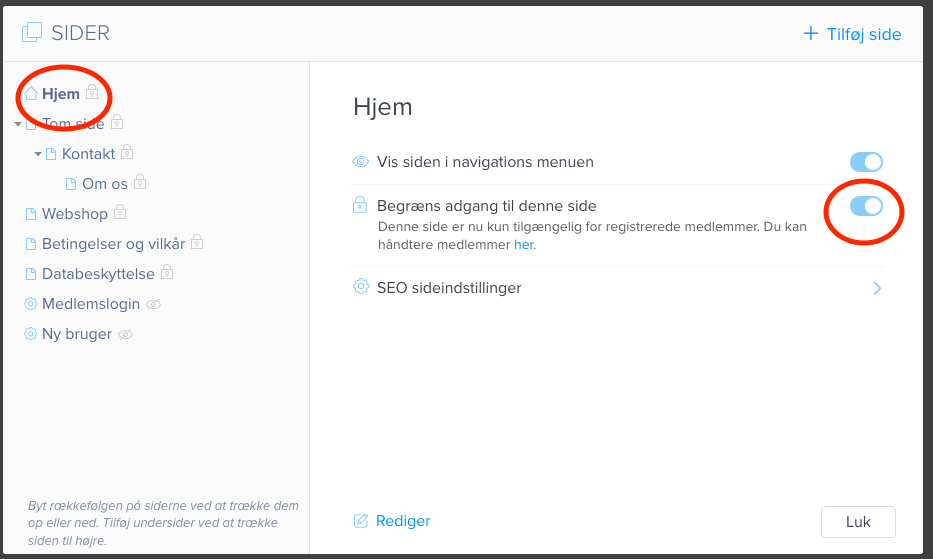
Task: Select the Medlemslogin page
Action: point(91,304)
